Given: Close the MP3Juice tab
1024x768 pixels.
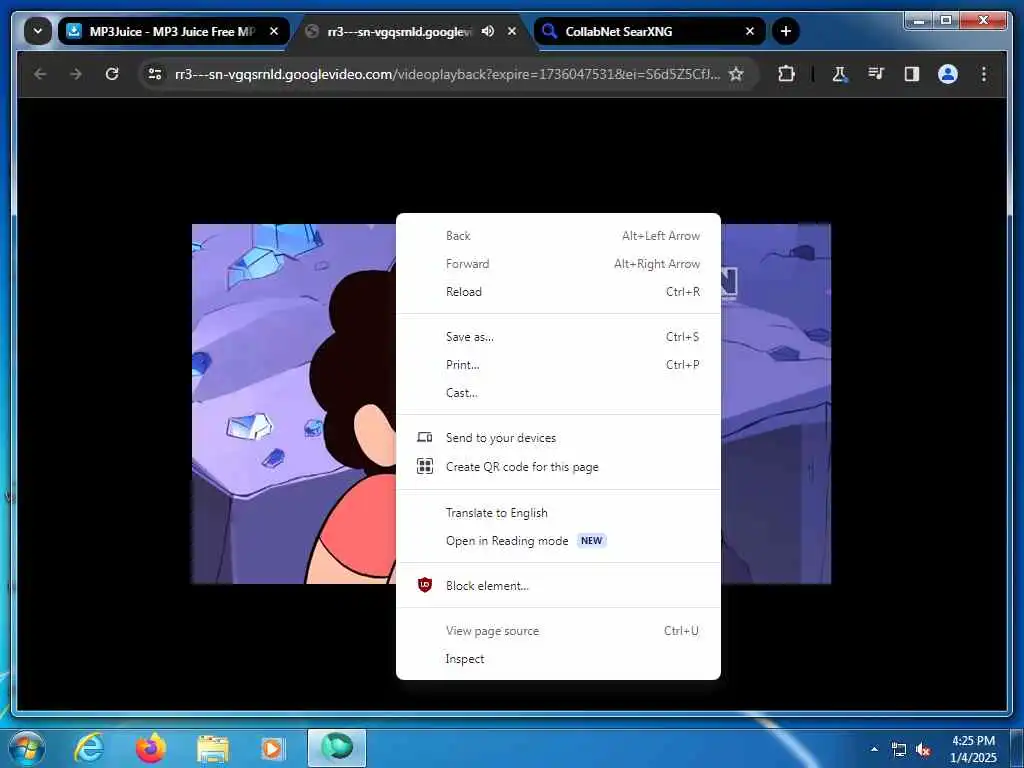Looking at the screenshot, I should point(274,31).
